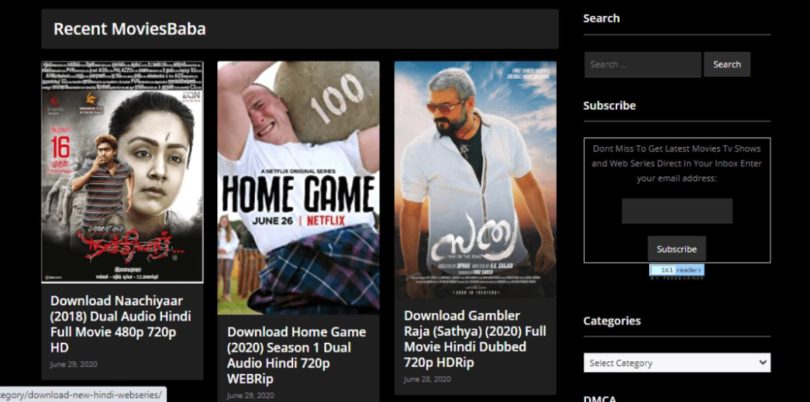Image resolution: width=810 pixels, height=402 pixels.
Task: Click the Recent MoviesBaba heading
Action: (x=130, y=29)
